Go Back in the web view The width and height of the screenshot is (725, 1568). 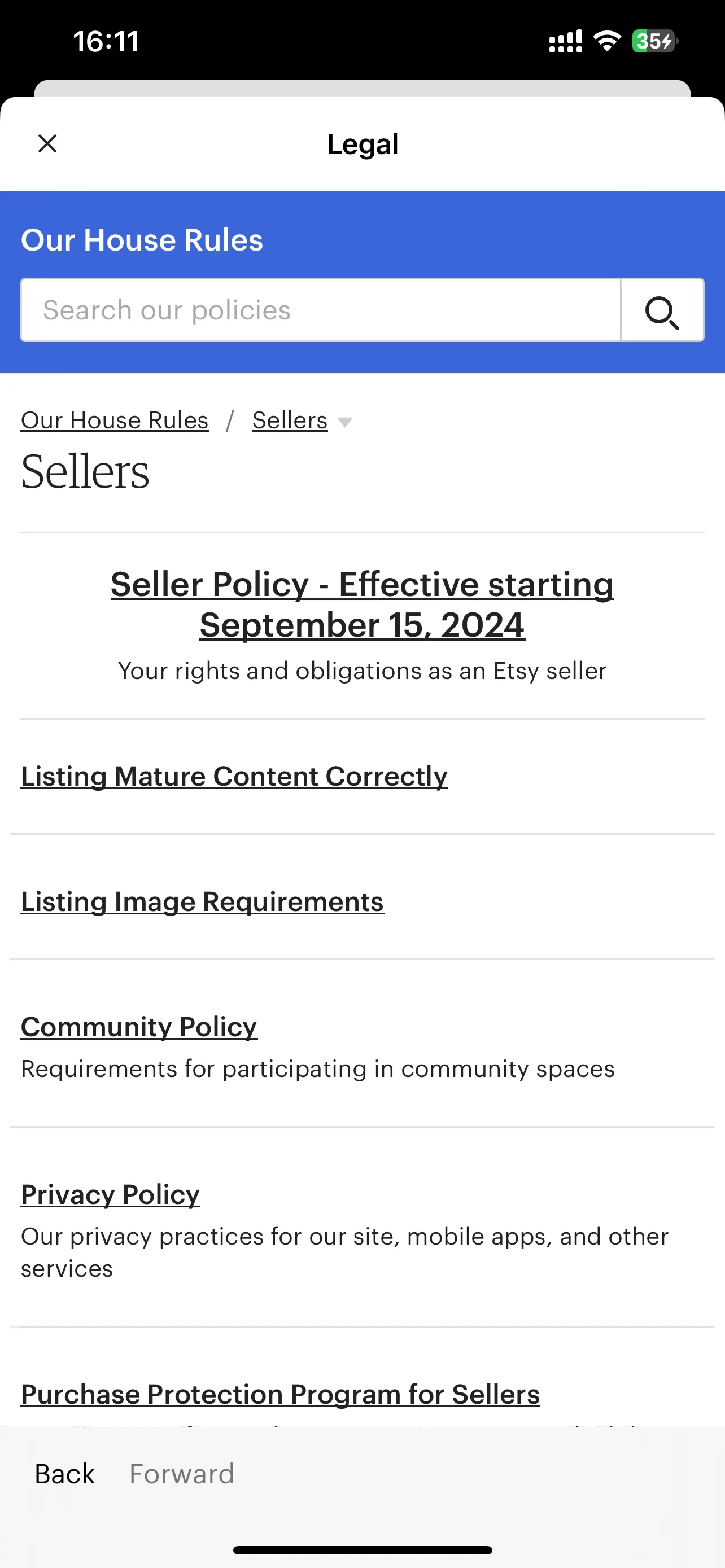pyautogui.click(x=65, y=1474)
